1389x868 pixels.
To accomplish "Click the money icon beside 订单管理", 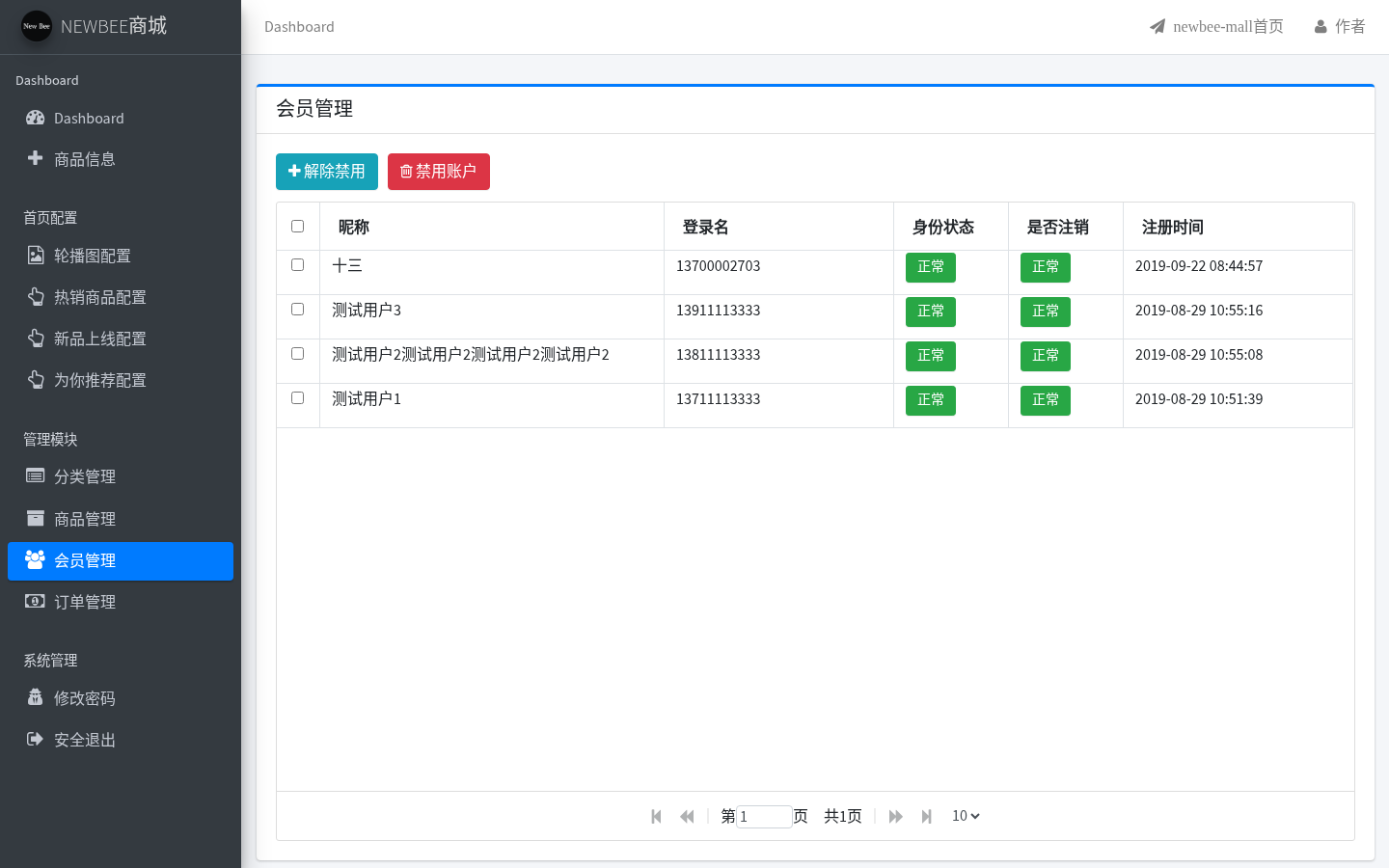I will click(x=36, y=601).
